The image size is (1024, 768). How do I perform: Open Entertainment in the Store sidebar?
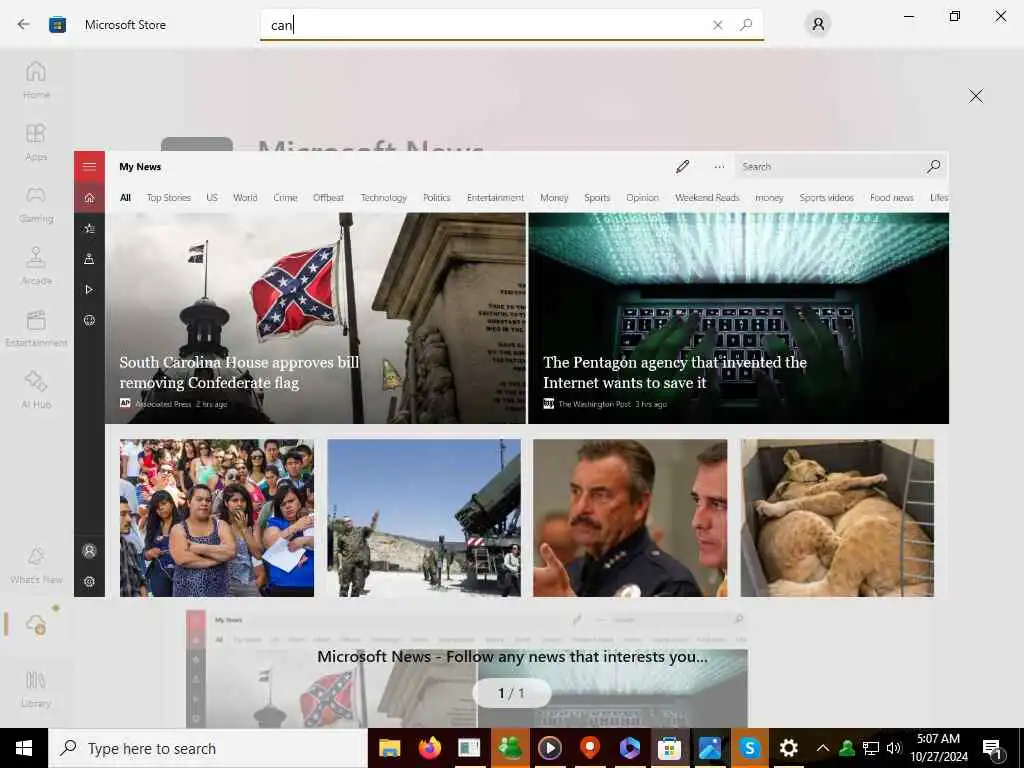(36, 328)
